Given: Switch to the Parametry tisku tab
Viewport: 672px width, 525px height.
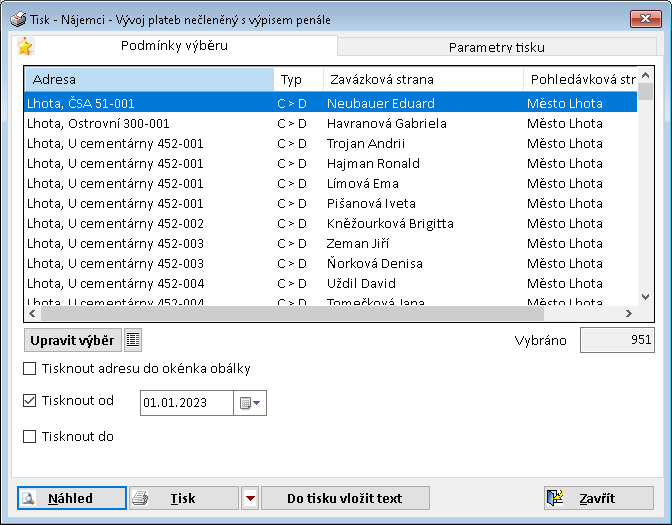Looking at the screenshot, I should 496,47.
